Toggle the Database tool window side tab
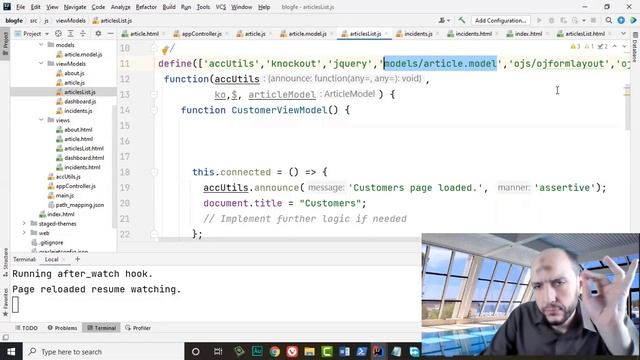The width and height of the screenshot is (640, 360). (x=635, y=47)
